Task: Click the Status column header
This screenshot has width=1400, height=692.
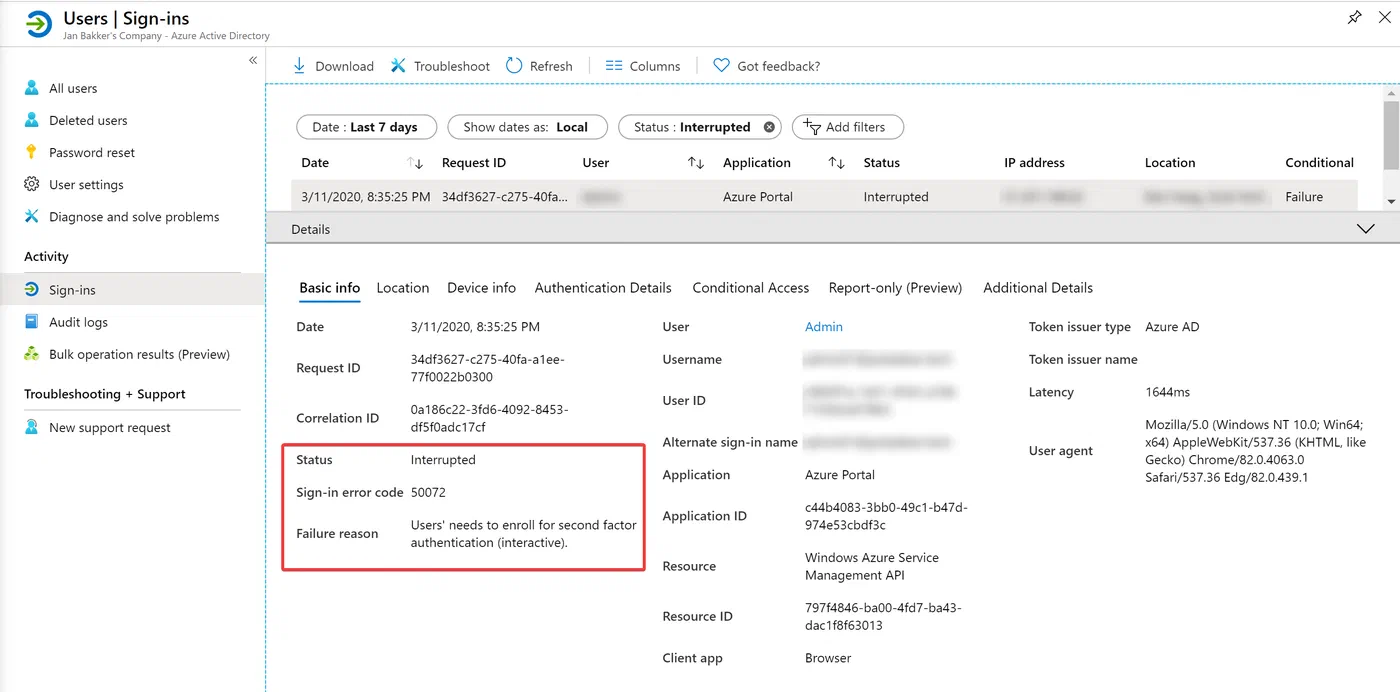Action: tap(882, 163)
